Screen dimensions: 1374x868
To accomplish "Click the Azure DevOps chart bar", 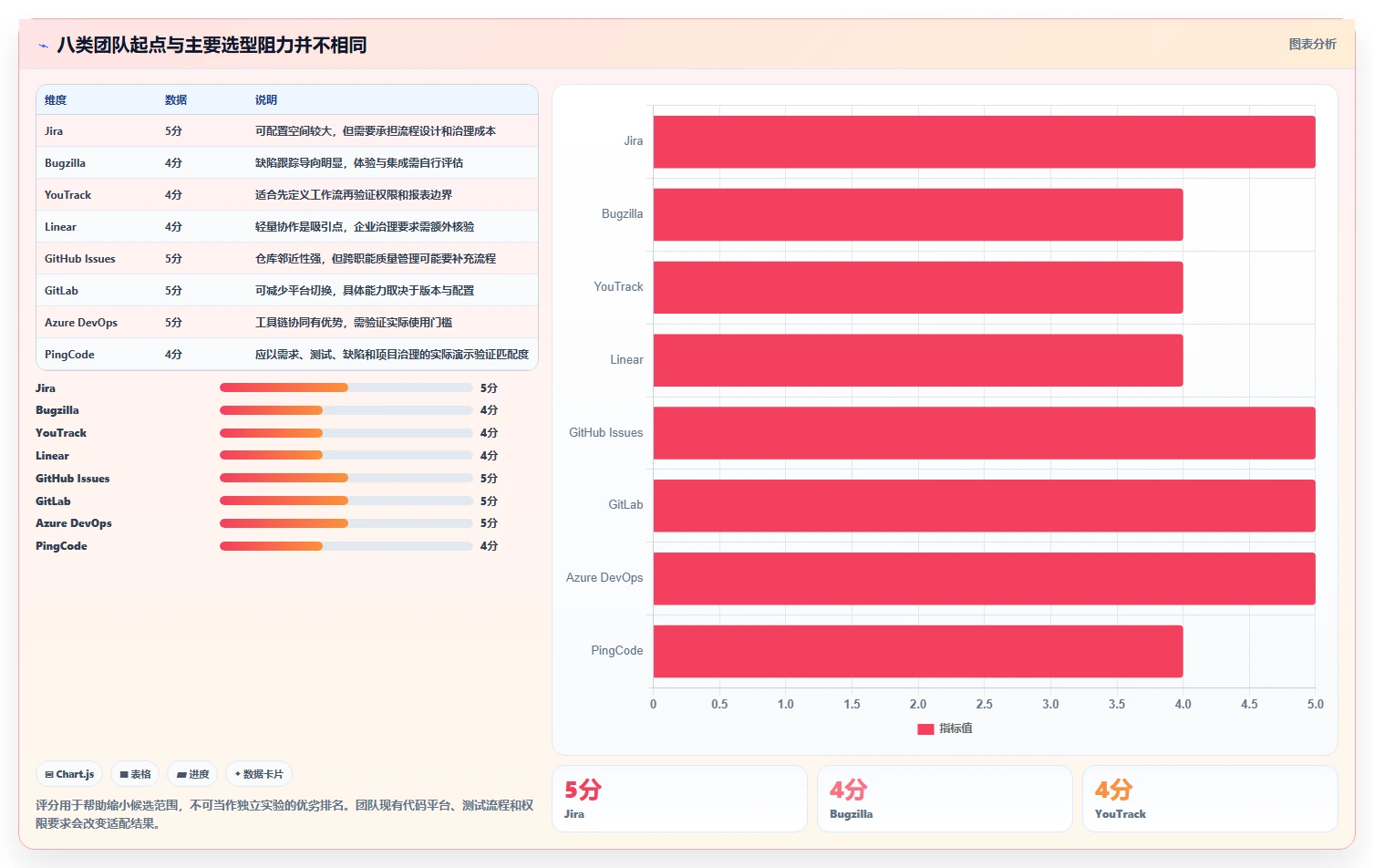I will point(984,578).
